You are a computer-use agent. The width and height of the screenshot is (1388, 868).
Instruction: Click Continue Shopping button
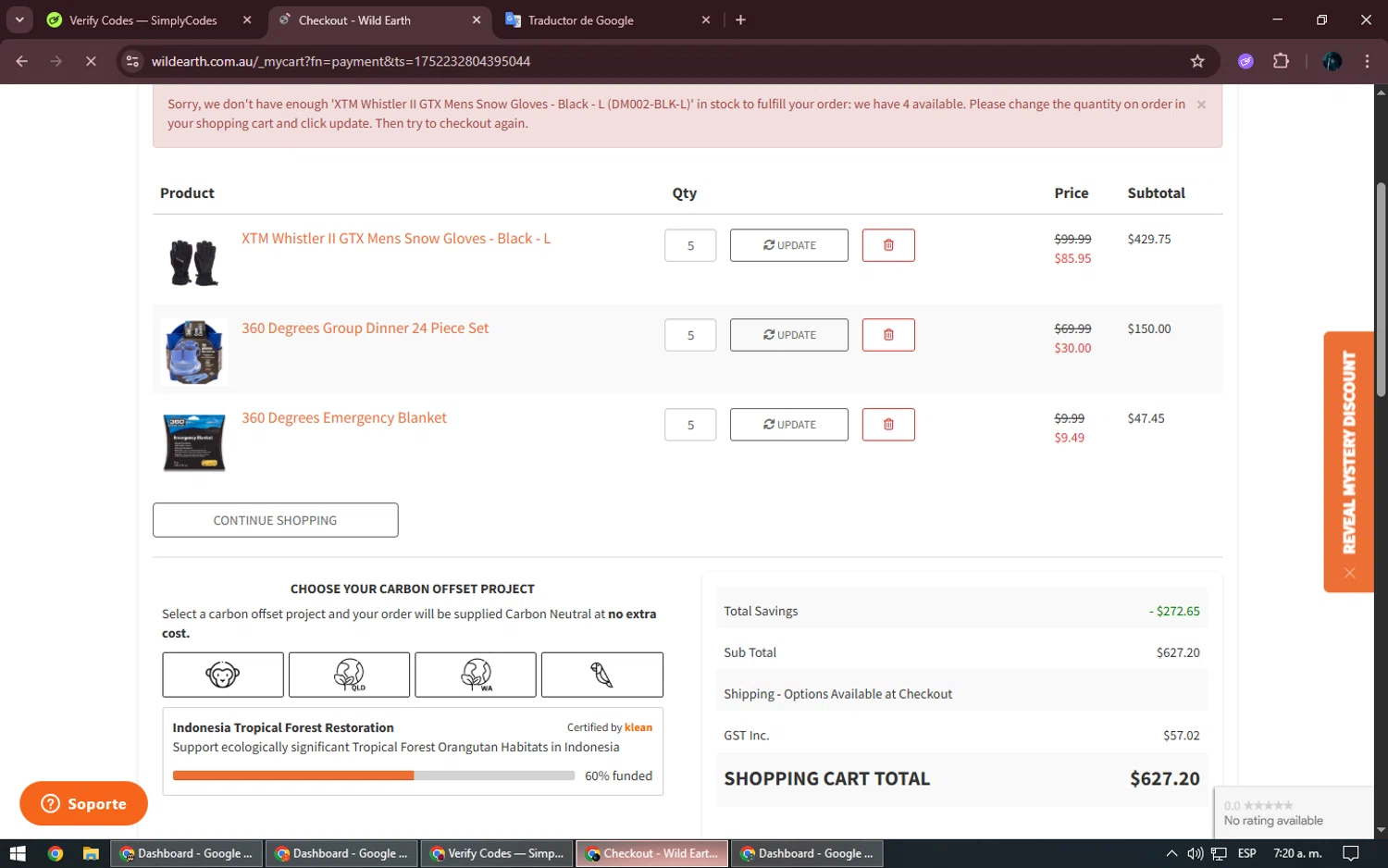[276, 520]
